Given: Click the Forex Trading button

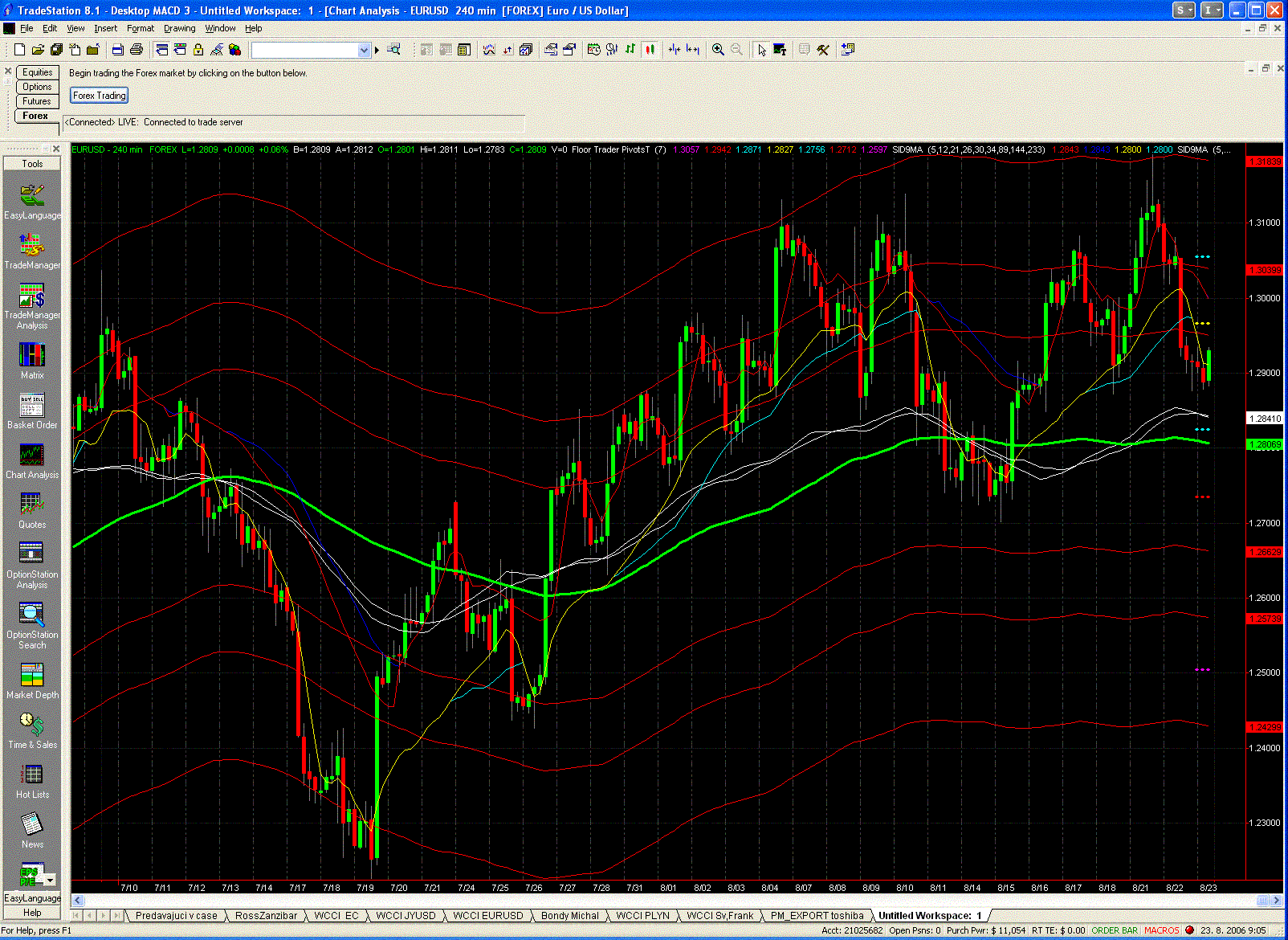Looking at the screenshot, I should click(100, 96).
